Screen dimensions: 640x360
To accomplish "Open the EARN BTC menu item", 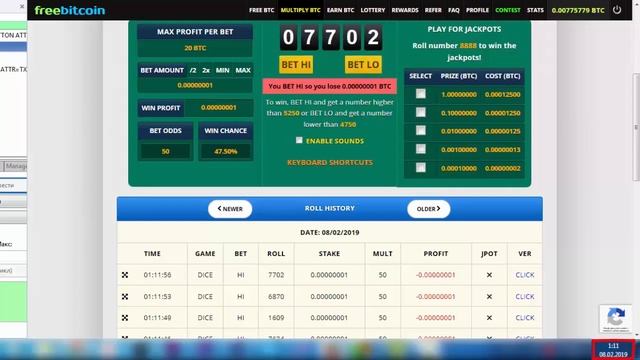I will click(x=340, y=10).
